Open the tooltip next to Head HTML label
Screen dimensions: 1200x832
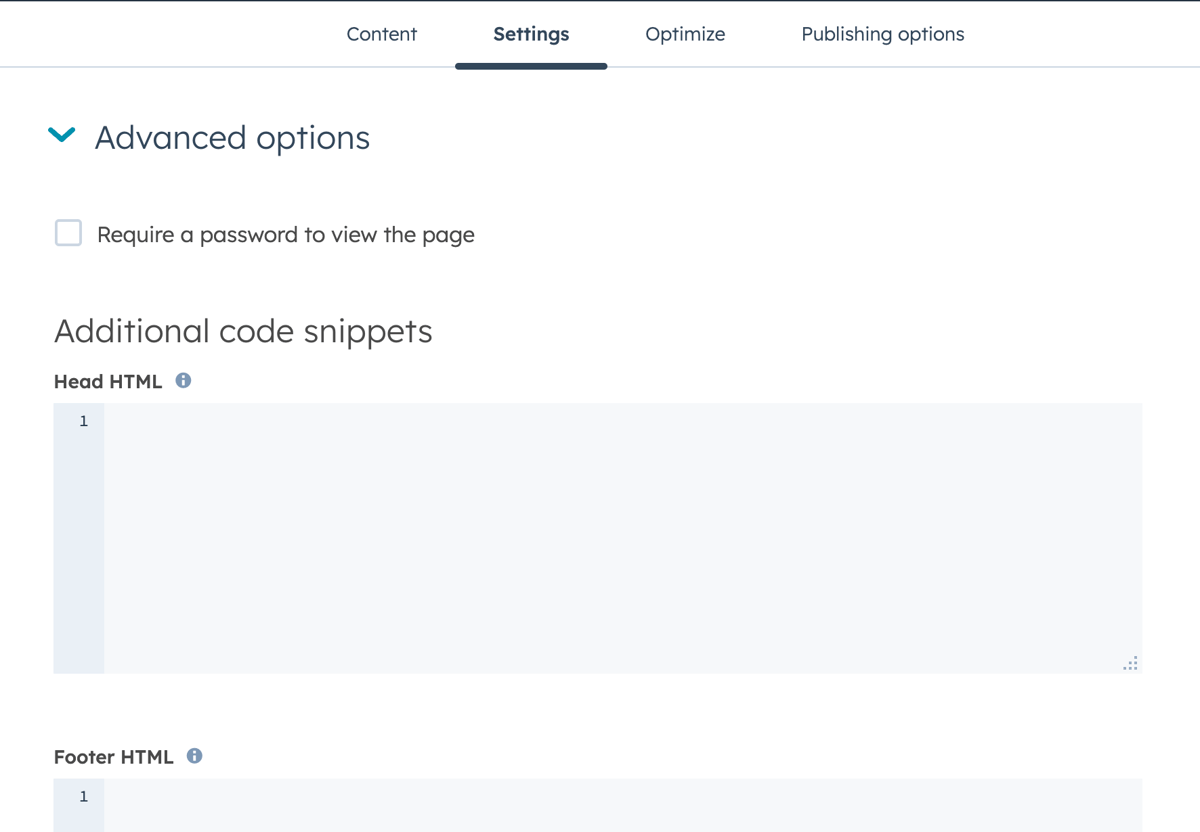(183, 380)
